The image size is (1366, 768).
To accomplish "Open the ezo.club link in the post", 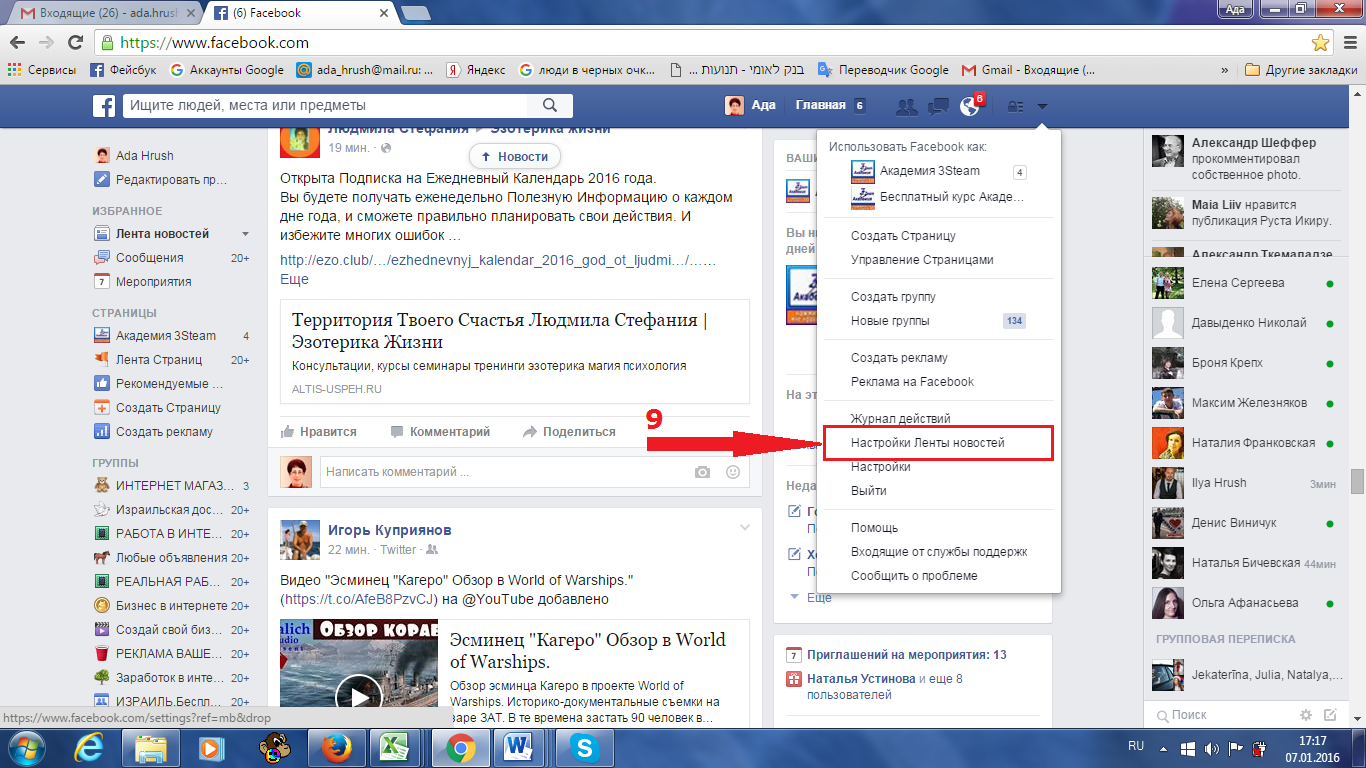I will coord(498,261).
